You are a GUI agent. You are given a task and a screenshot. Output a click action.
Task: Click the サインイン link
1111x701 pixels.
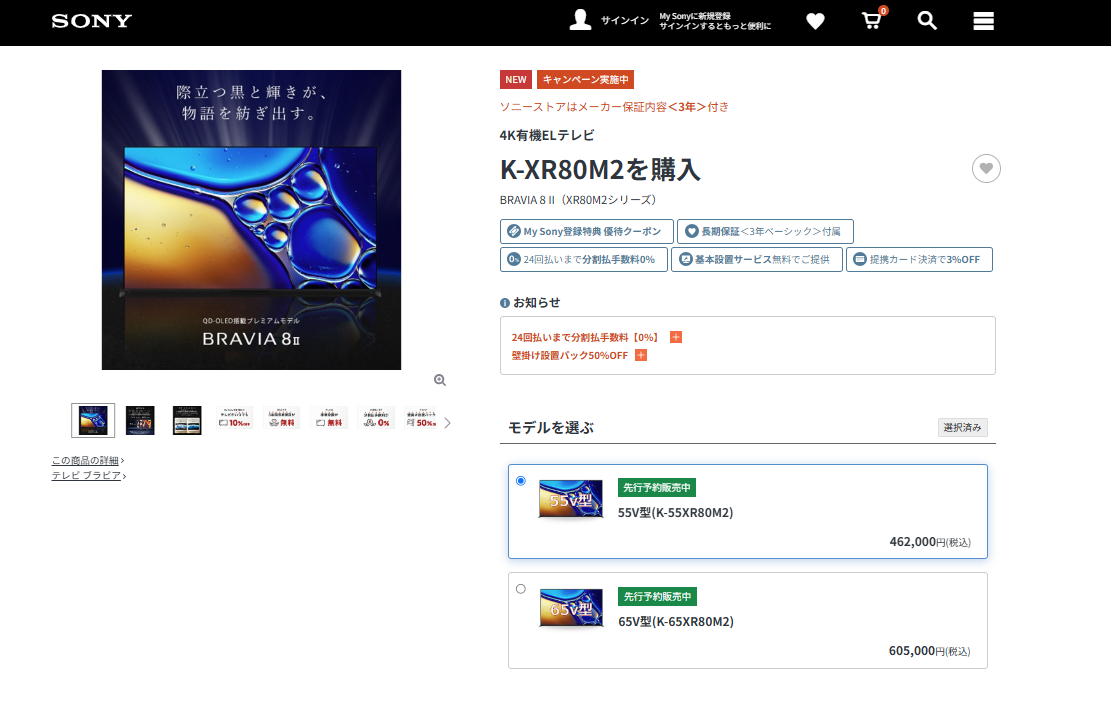coord(625,21)
